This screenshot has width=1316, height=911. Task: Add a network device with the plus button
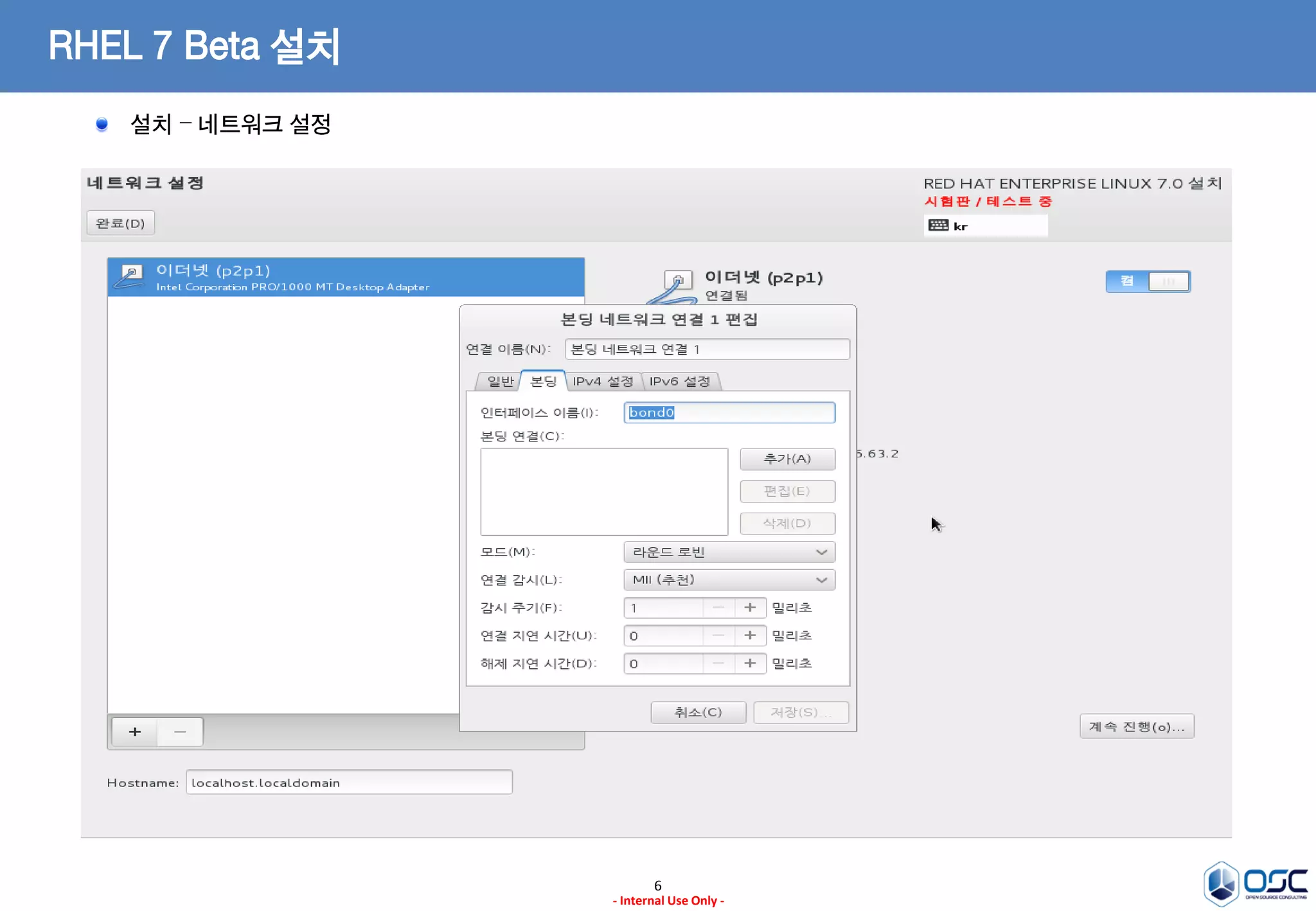[x=134, y=732]
